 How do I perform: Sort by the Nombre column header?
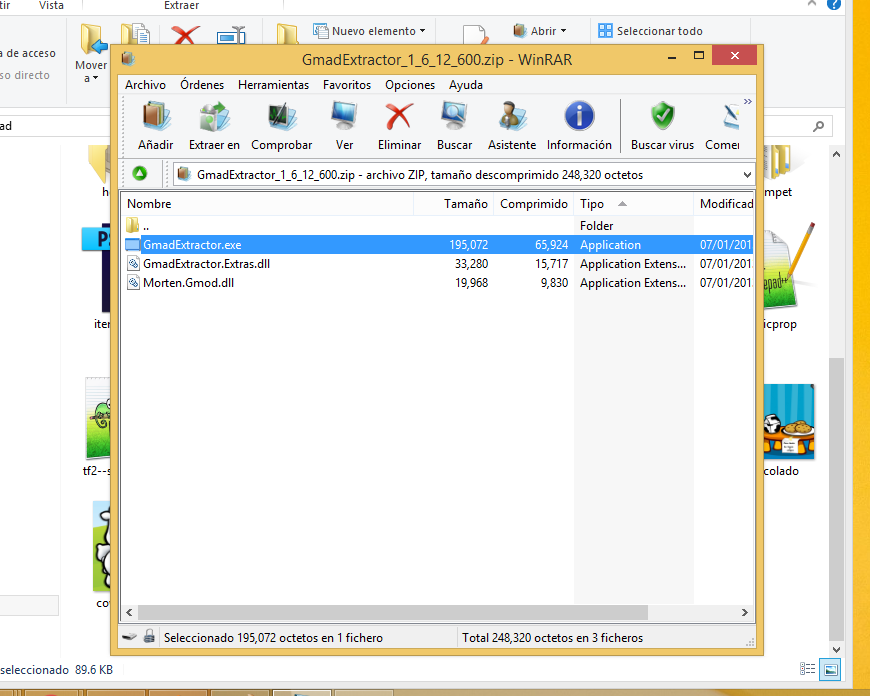[x=267, y=204]
